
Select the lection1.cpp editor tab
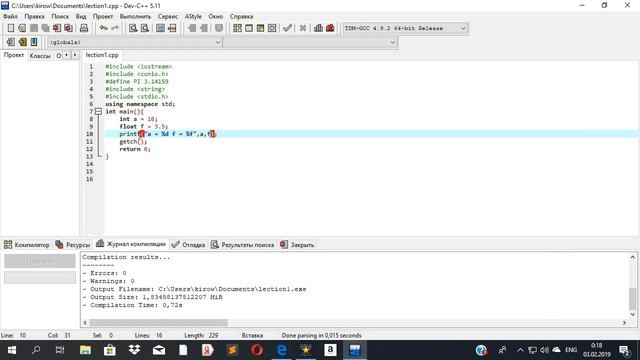pos(102,55)
